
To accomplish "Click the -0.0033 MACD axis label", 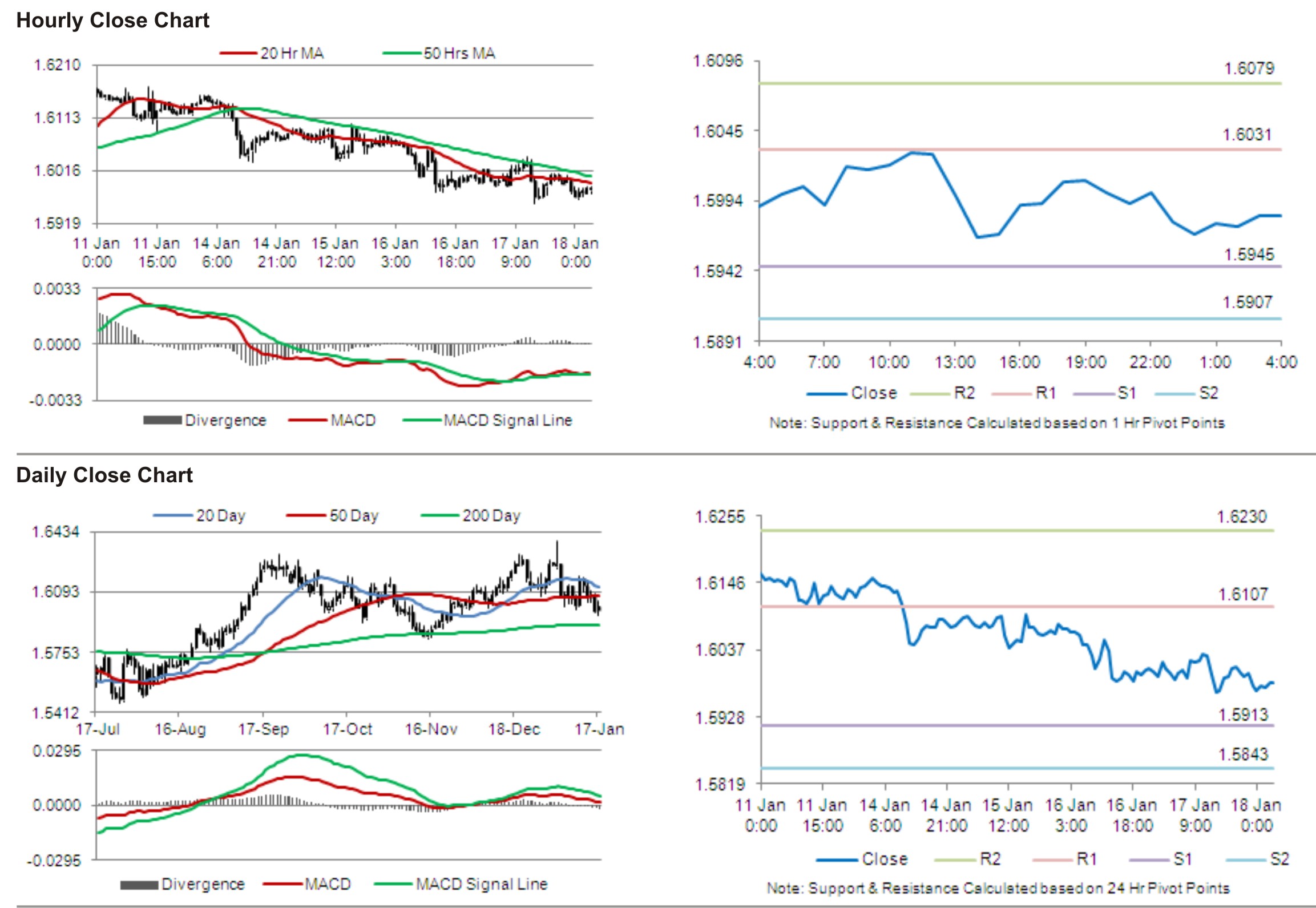I will pyautogui.click(x=55, y=401).
